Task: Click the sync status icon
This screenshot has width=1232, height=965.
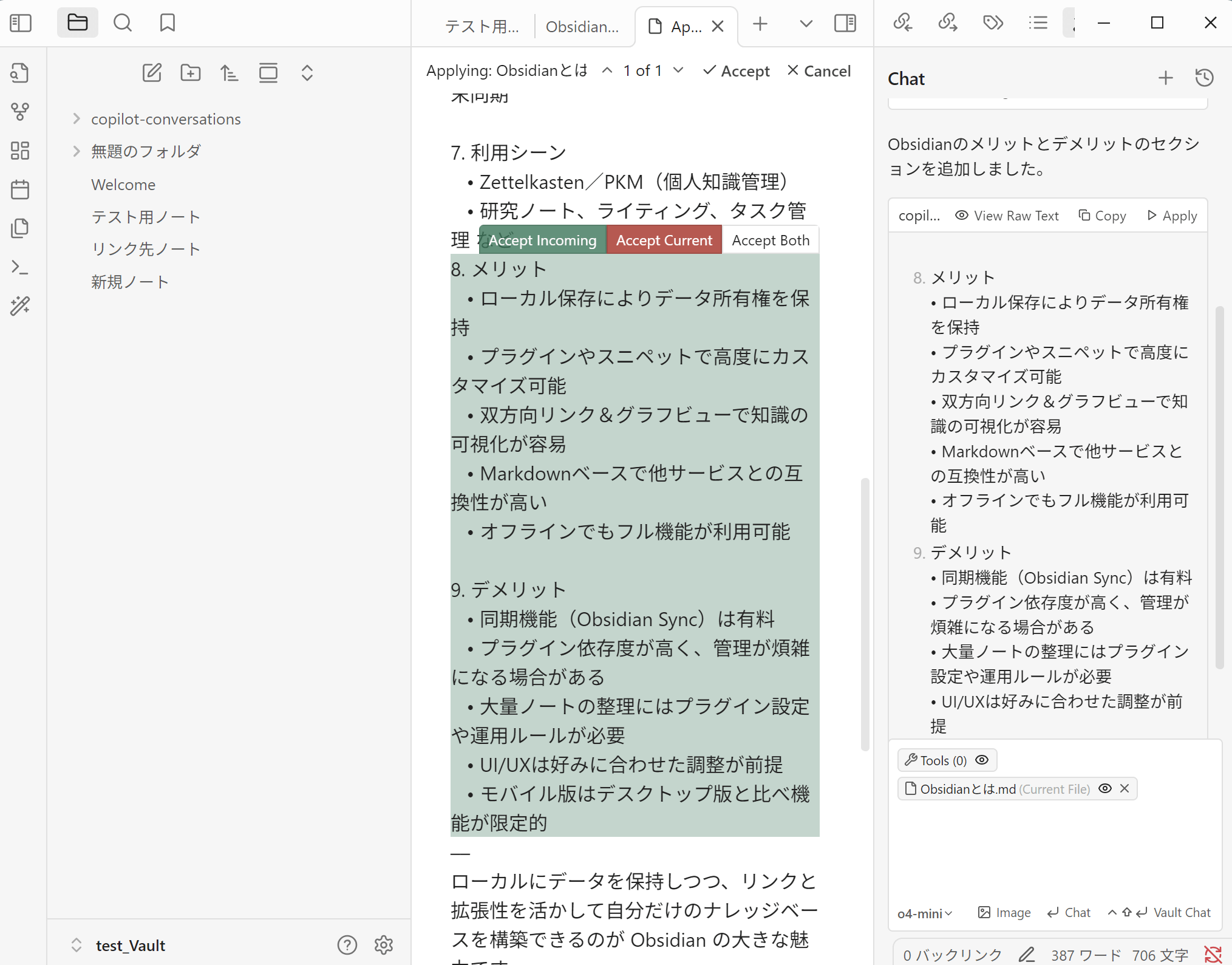Action: [x=1213, y=955]
